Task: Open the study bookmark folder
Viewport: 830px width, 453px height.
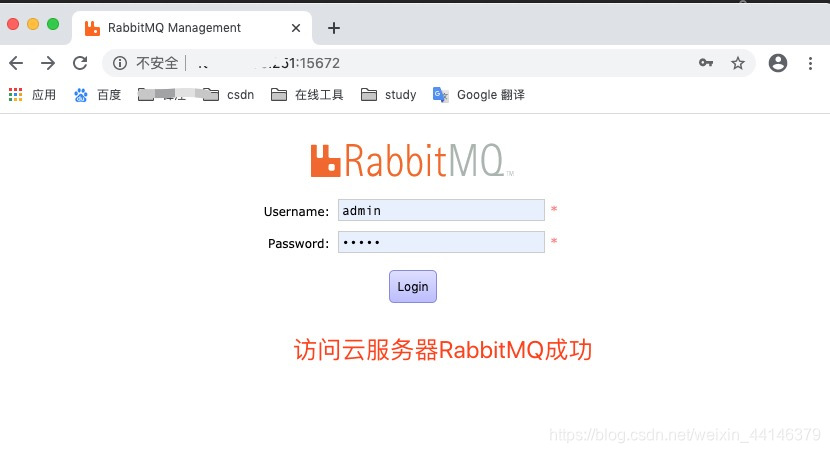Action: (389, 95)
